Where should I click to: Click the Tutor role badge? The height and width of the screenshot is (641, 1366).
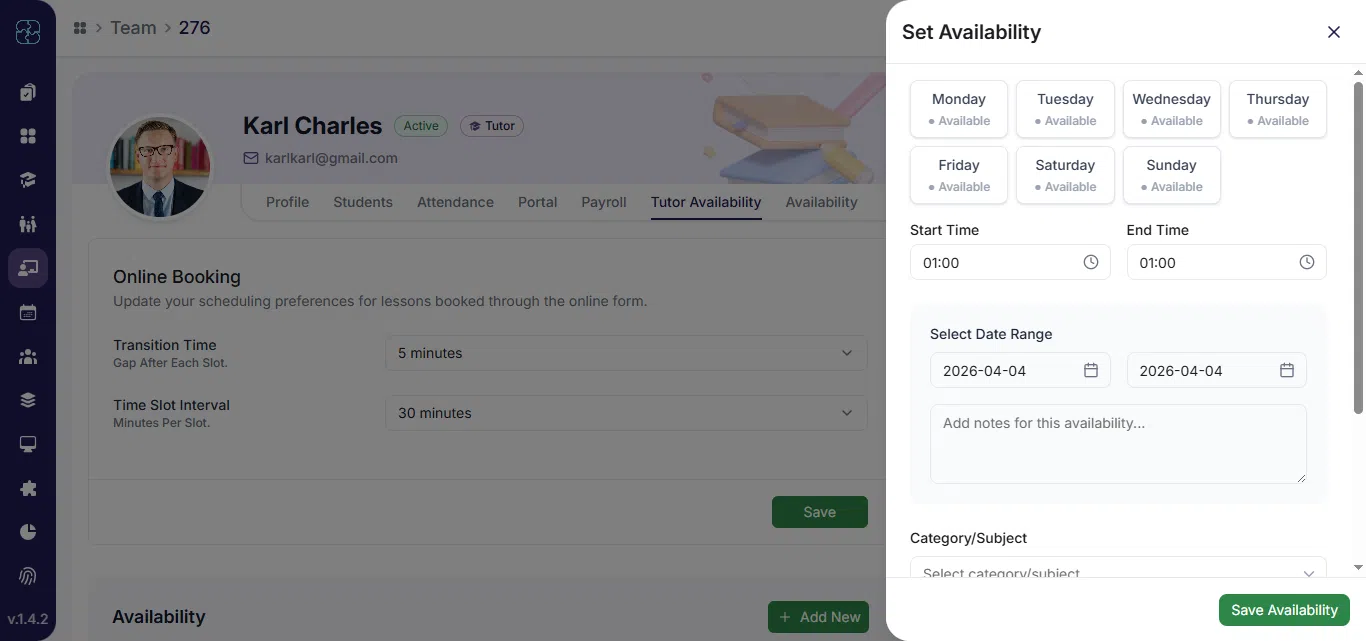492,126
